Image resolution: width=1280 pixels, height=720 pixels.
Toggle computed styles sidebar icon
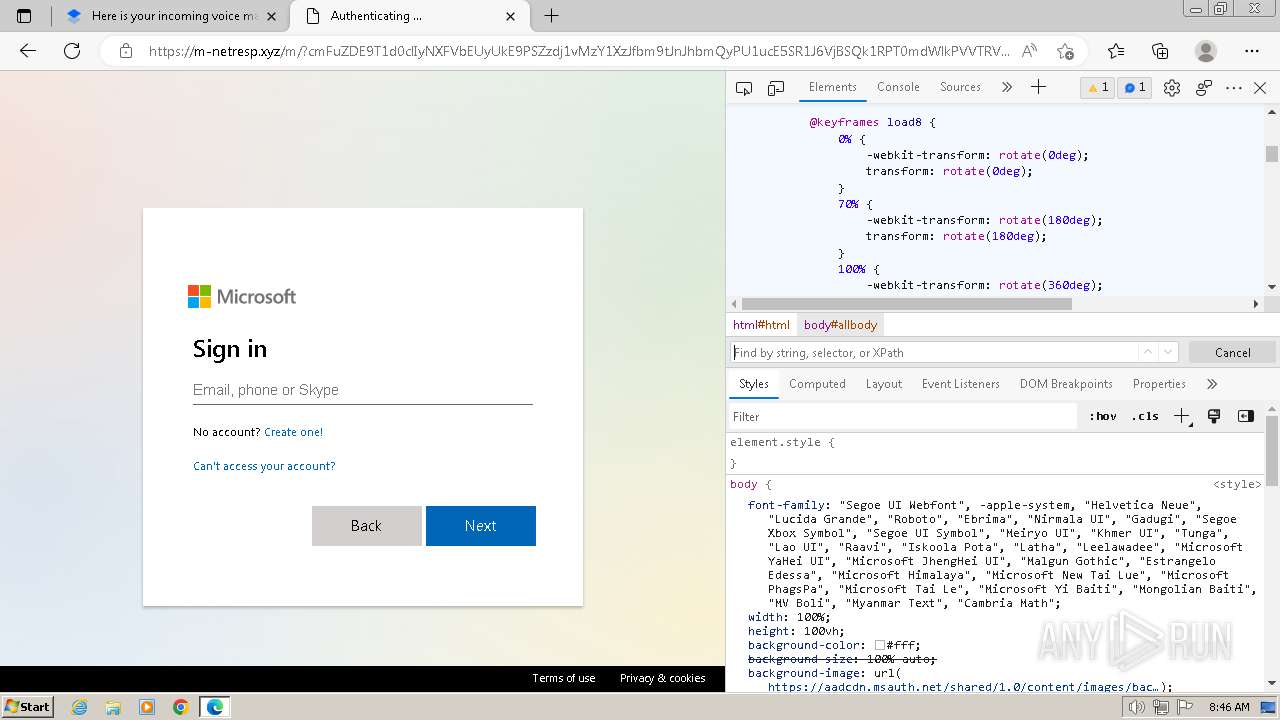coord(1246,416)
